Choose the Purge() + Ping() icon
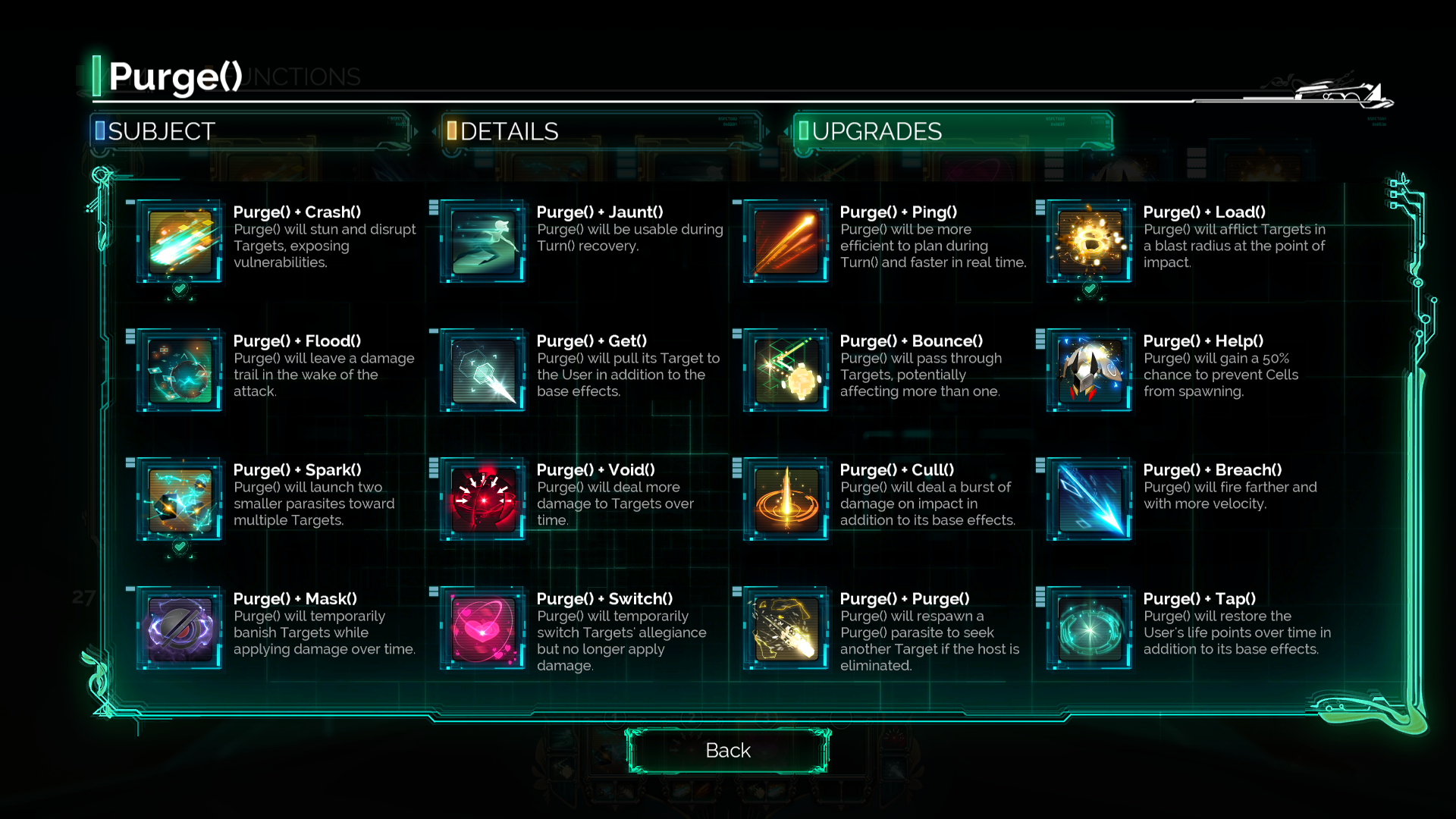 tap(786, 242)
